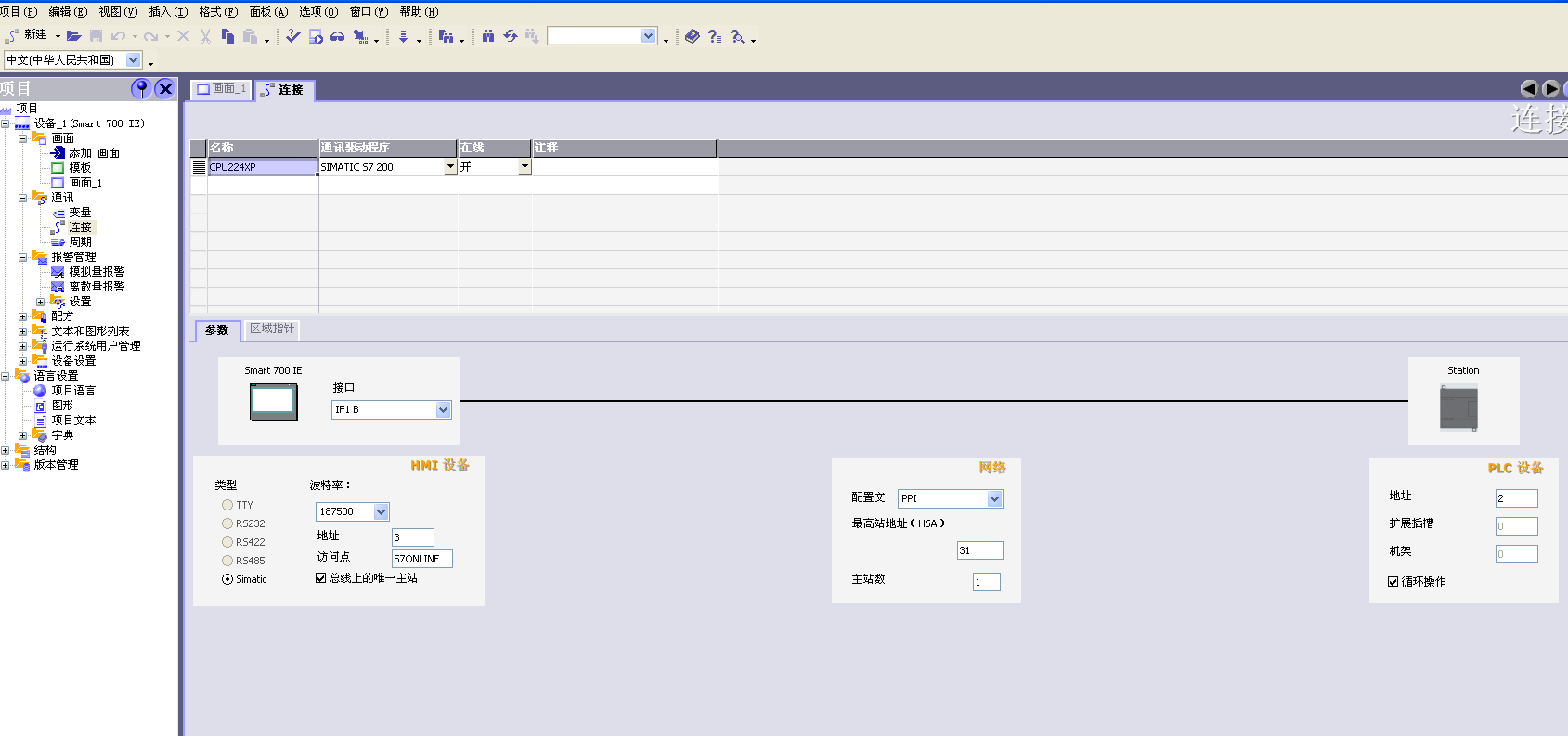Click the open project folder icon
The width and height of the screenshot is (1568, 736).
(73, 36)
